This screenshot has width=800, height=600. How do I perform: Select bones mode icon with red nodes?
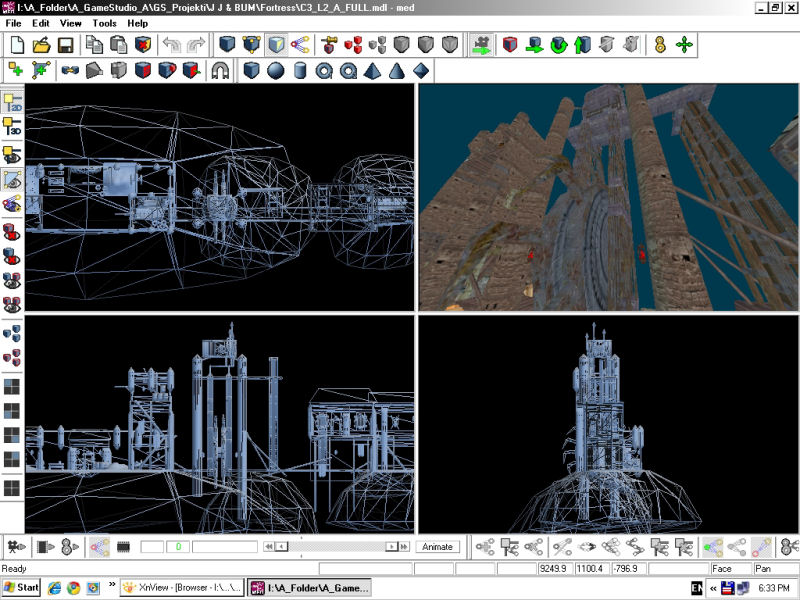click(x=301, y=45)
